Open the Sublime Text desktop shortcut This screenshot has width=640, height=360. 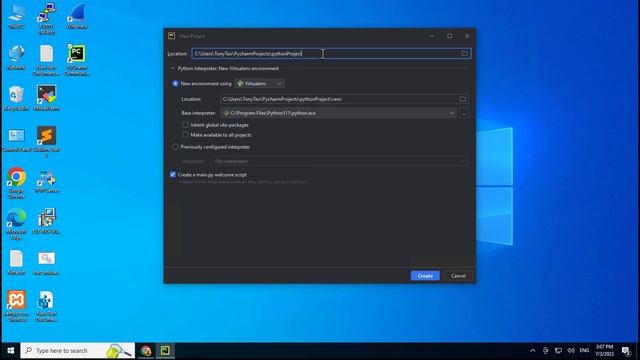[x=47, y=141]
